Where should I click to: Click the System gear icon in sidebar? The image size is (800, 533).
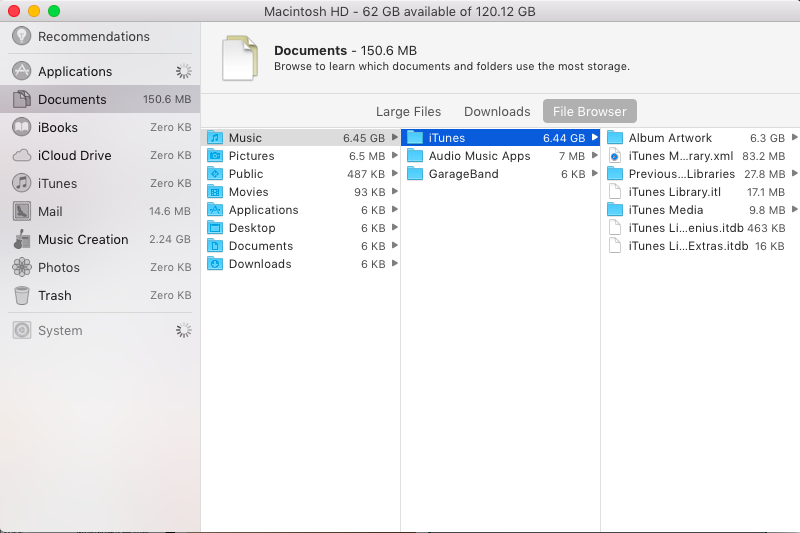(x=21, y=331)
